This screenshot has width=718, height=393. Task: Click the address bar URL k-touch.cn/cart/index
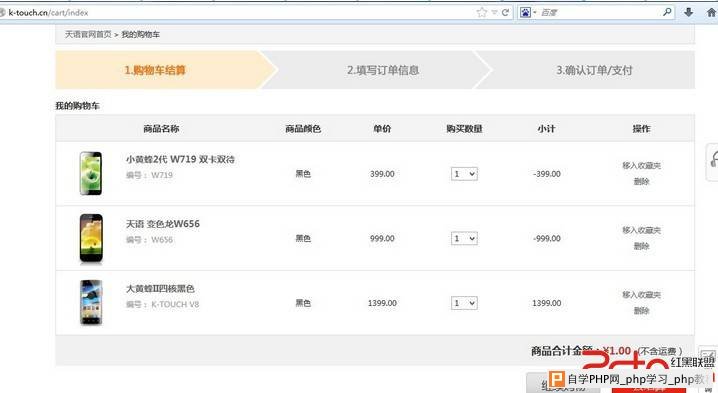point(48,12)
